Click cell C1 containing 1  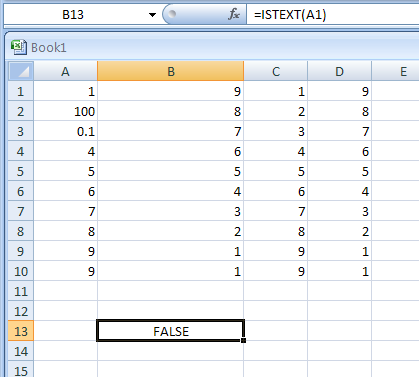276,91
